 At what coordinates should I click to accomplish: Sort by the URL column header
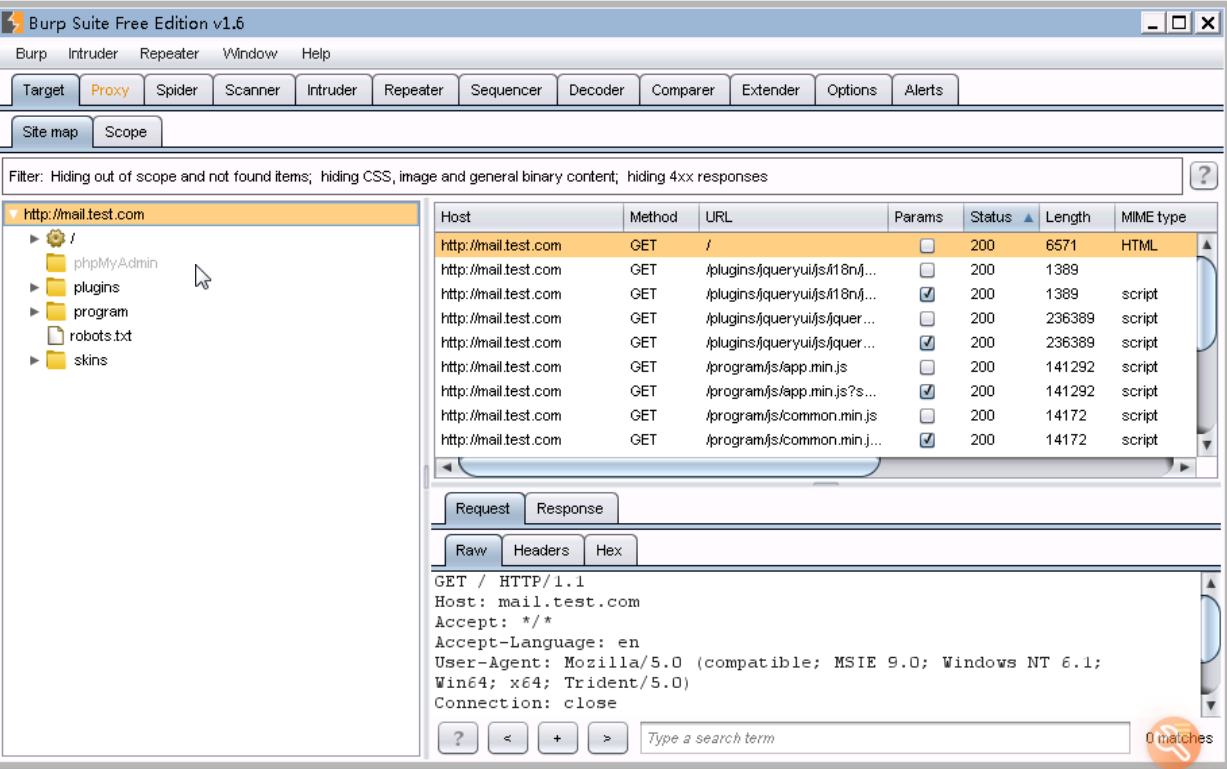(793, 217)
